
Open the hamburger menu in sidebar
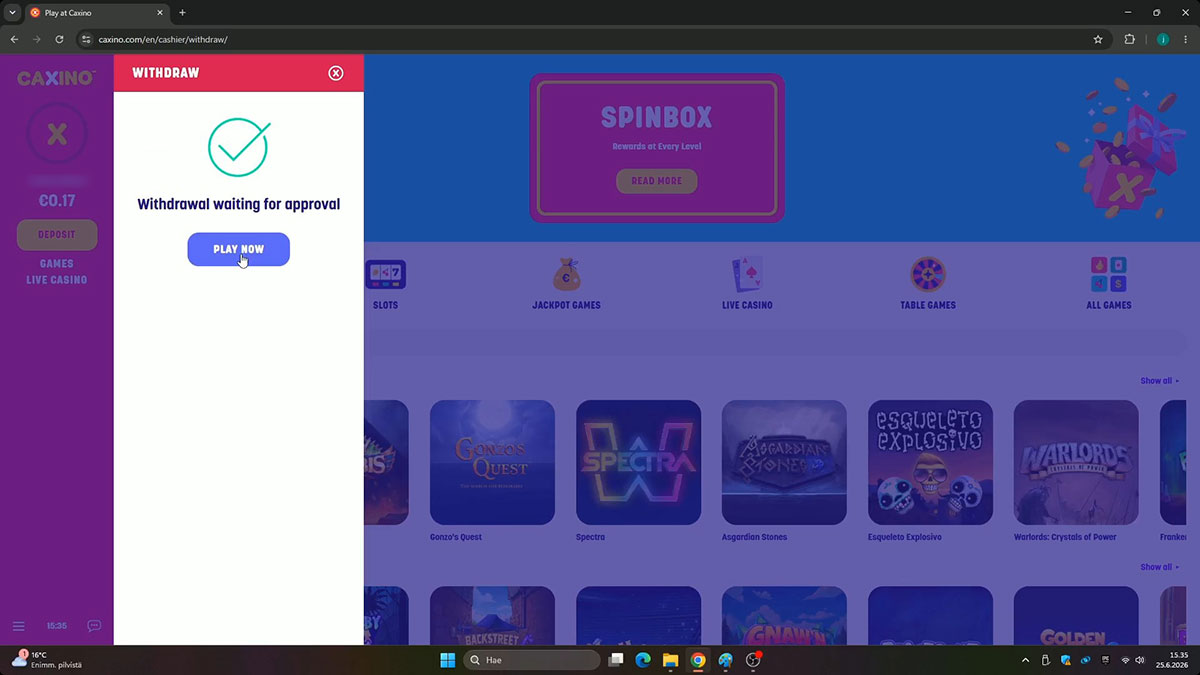(x=19, y=626)
